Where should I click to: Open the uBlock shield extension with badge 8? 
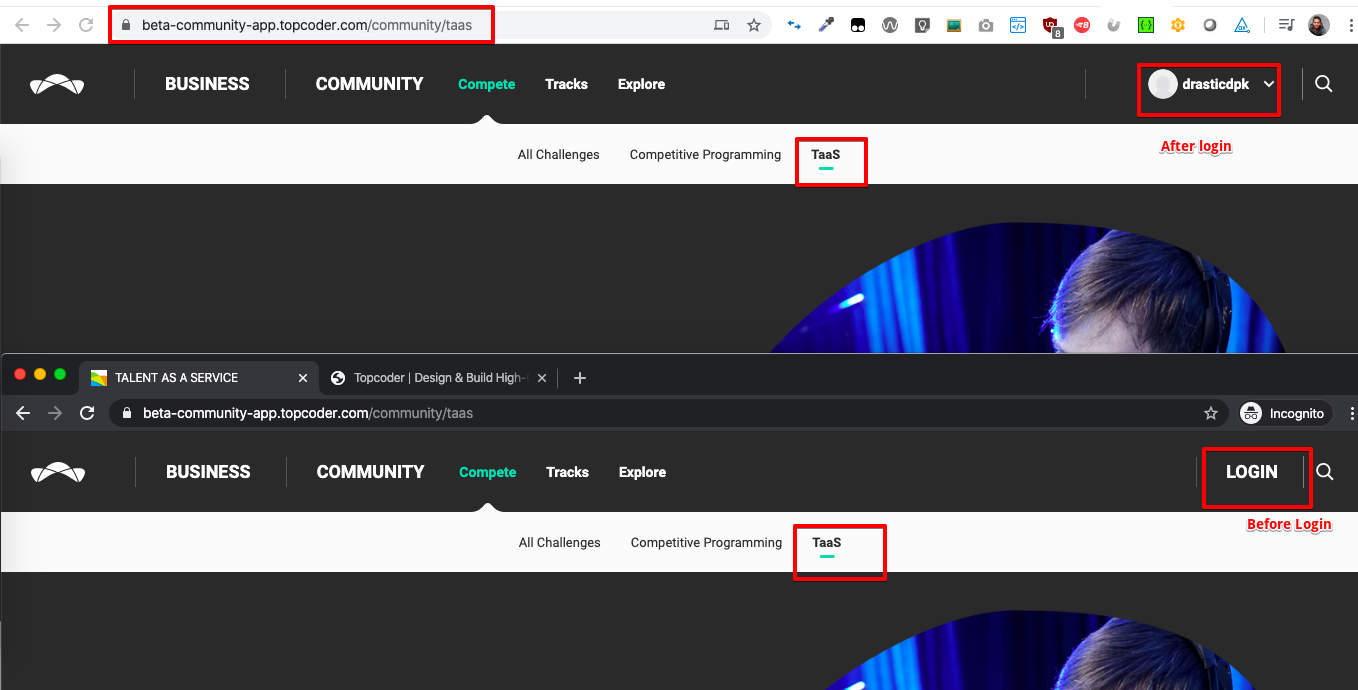1051,26
